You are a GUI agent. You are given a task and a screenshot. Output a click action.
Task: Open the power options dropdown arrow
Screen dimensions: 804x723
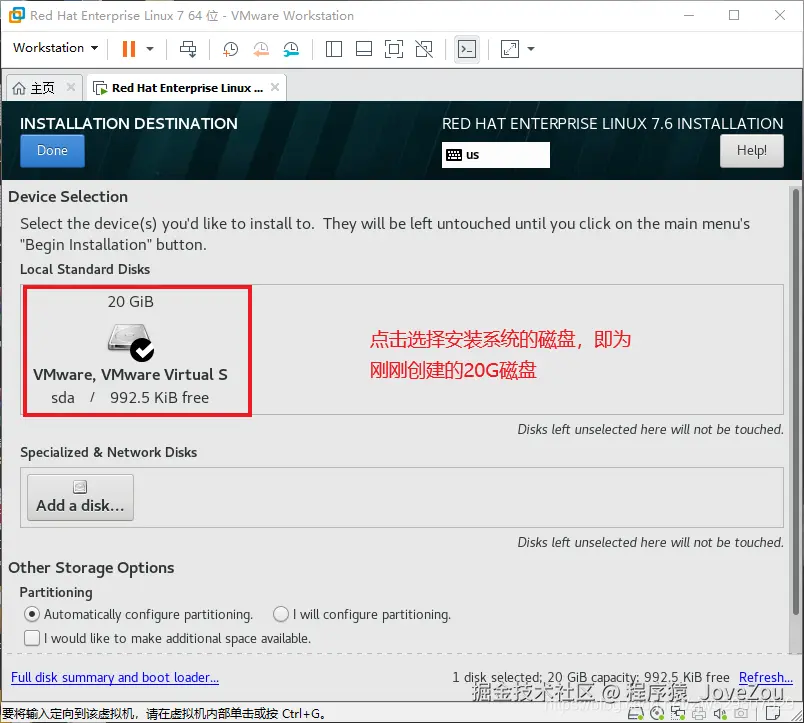click(x=150, y=49)
